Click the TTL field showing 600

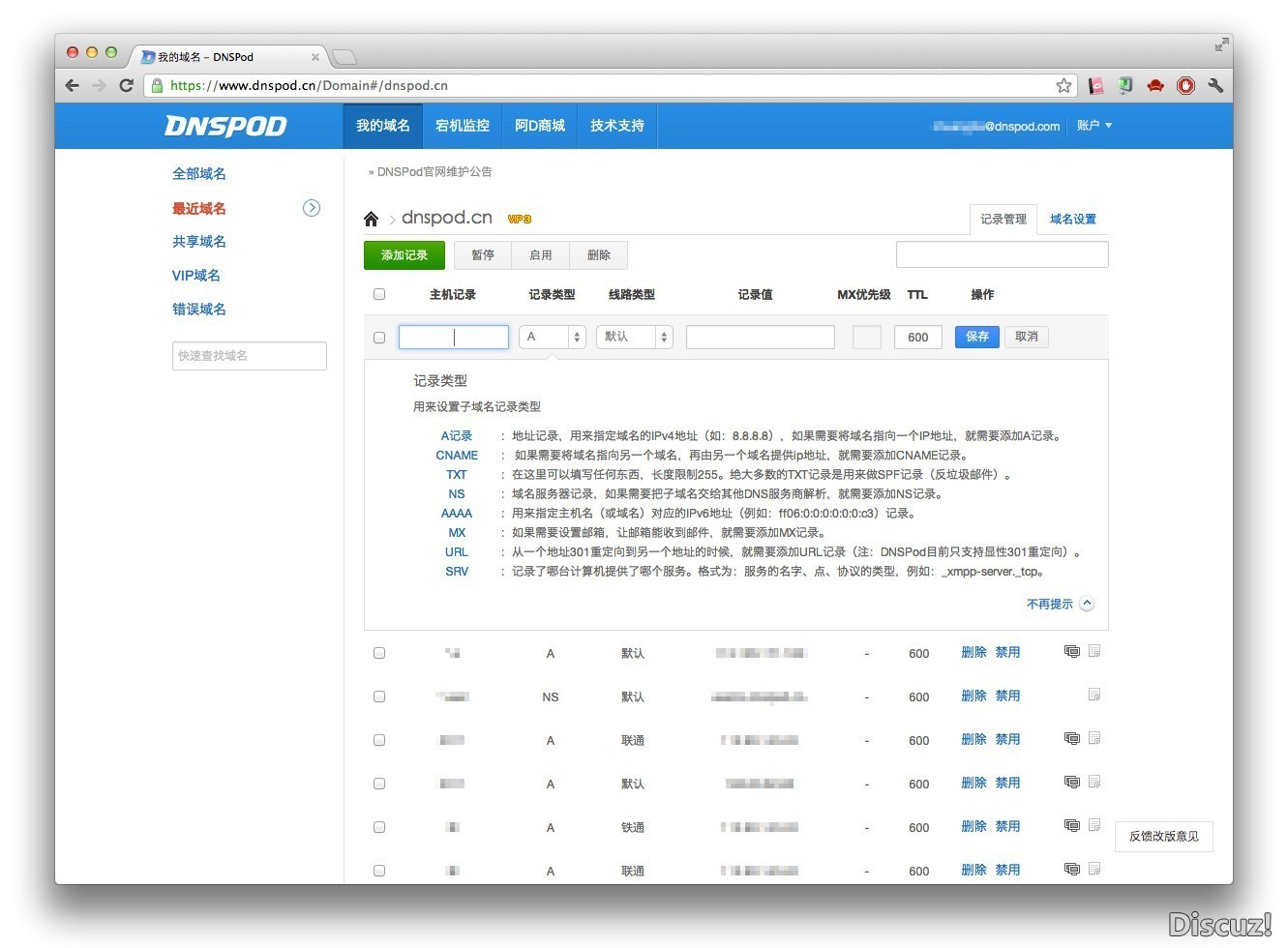918,337
